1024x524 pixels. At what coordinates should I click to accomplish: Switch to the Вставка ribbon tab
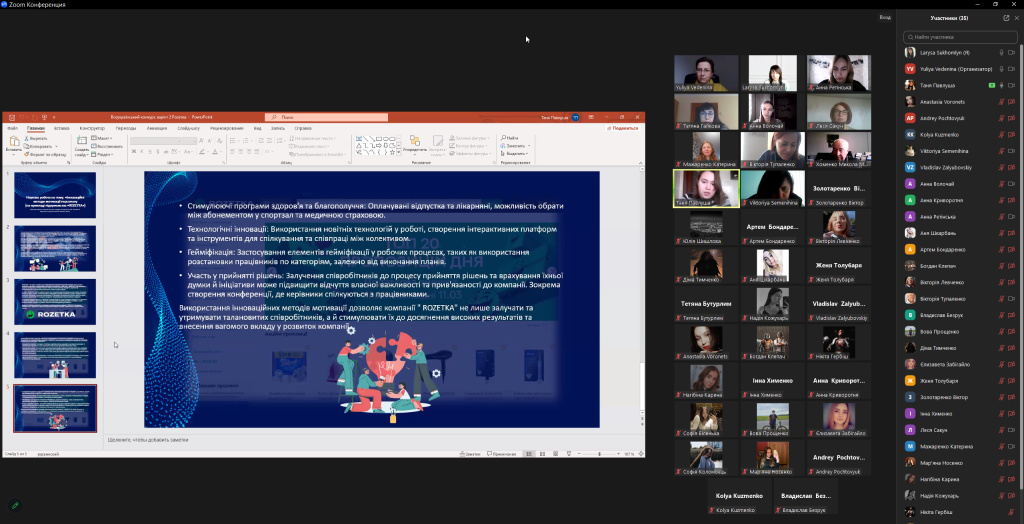(x=62, y=128)
